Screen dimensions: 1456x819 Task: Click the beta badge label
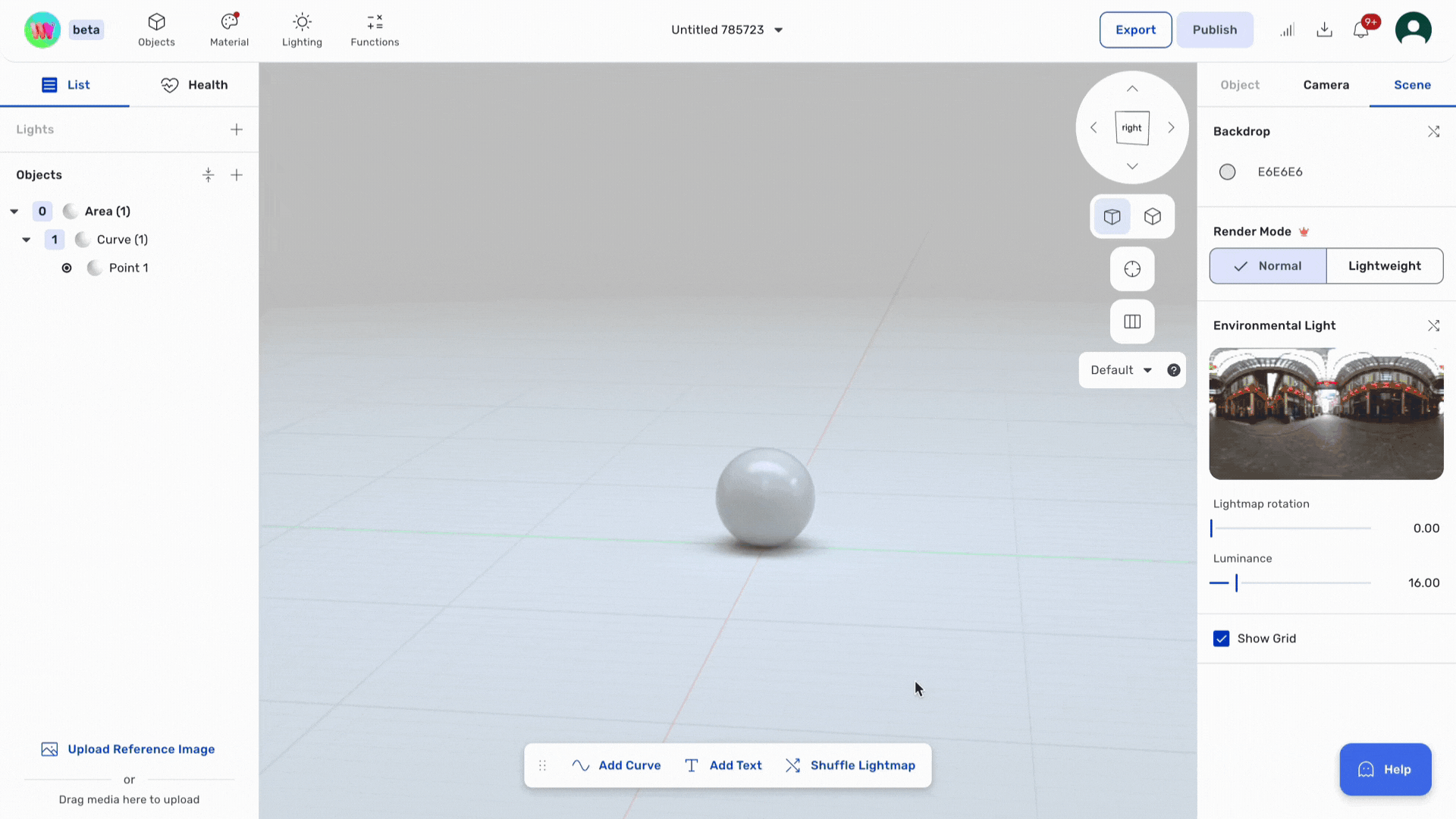pos(86,30)
